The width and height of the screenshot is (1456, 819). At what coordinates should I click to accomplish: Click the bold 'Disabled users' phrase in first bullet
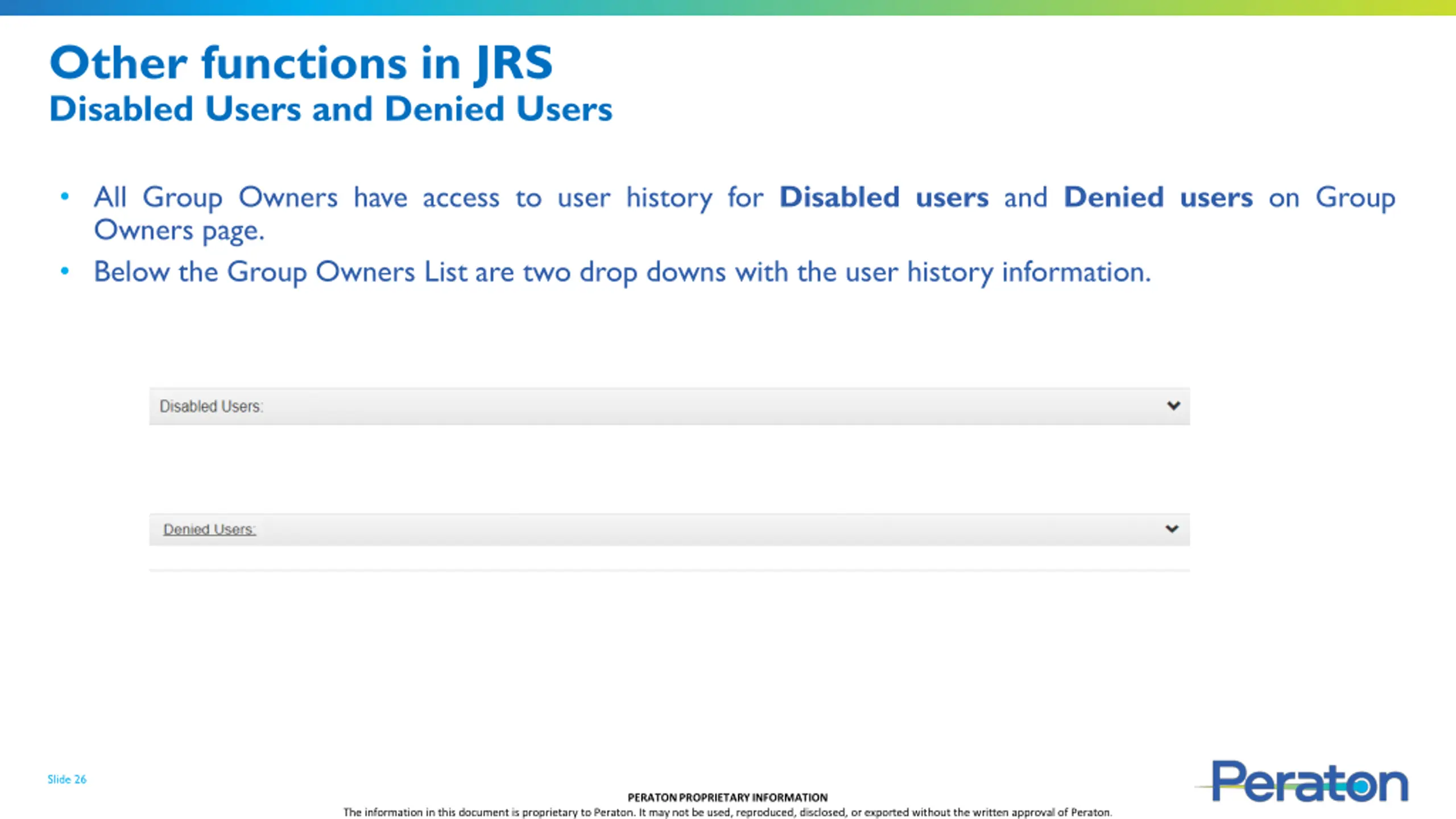pyautogui.click(x=884, y=197)
